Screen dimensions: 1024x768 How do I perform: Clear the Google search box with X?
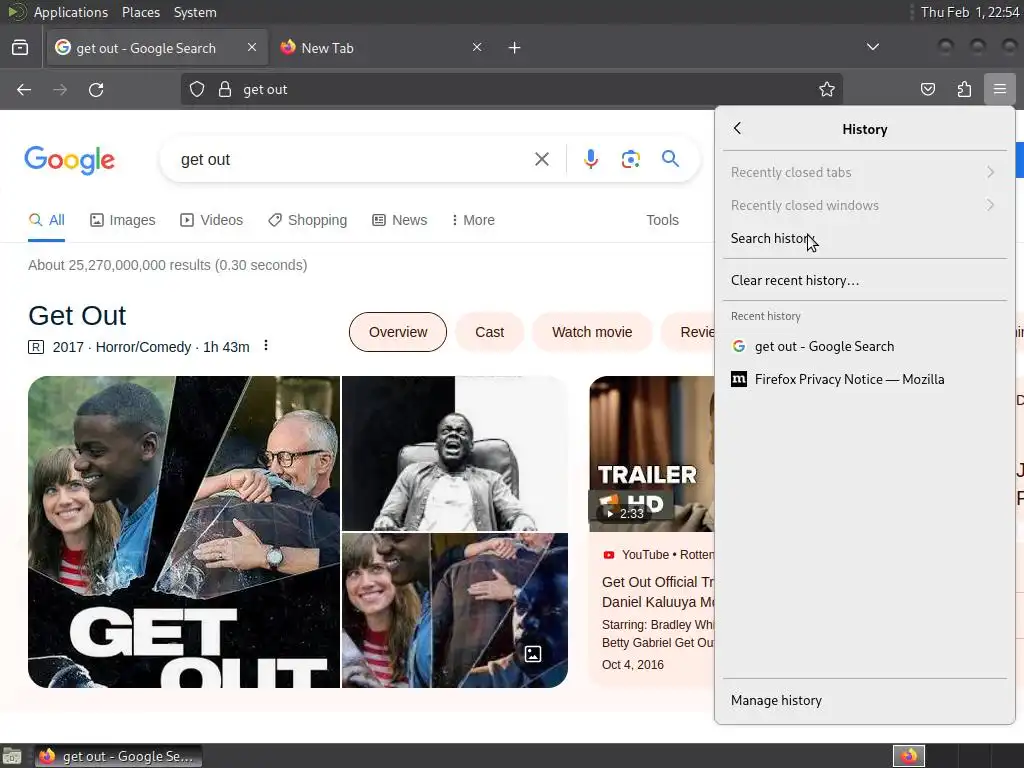pos(541,159)
